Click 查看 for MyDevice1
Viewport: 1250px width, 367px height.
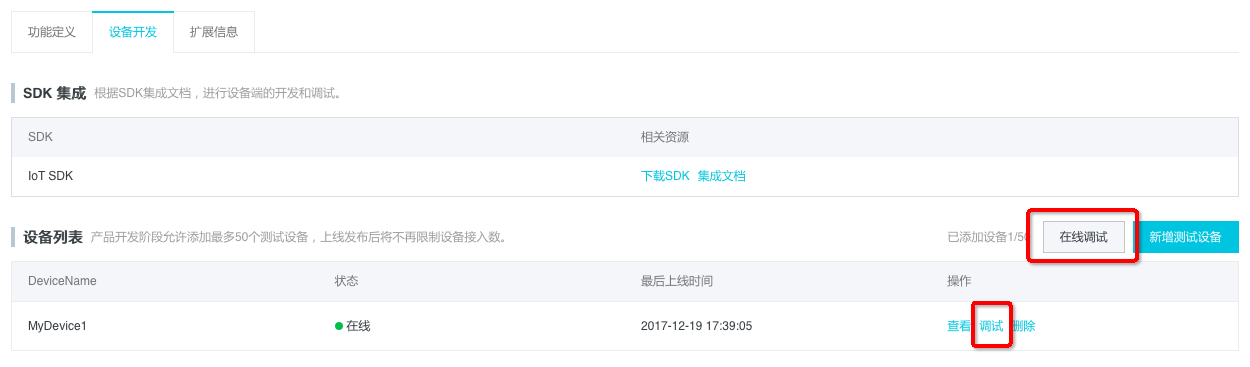coord(959,326)
